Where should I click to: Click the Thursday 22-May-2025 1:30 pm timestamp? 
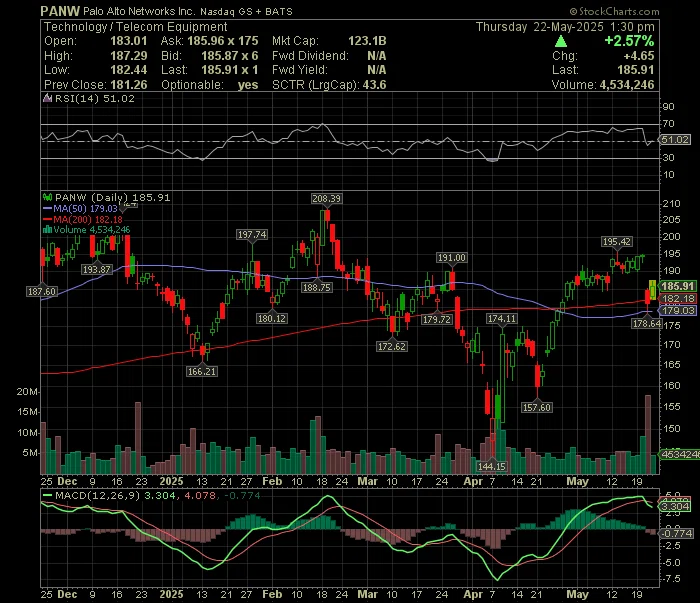(565, 27)
